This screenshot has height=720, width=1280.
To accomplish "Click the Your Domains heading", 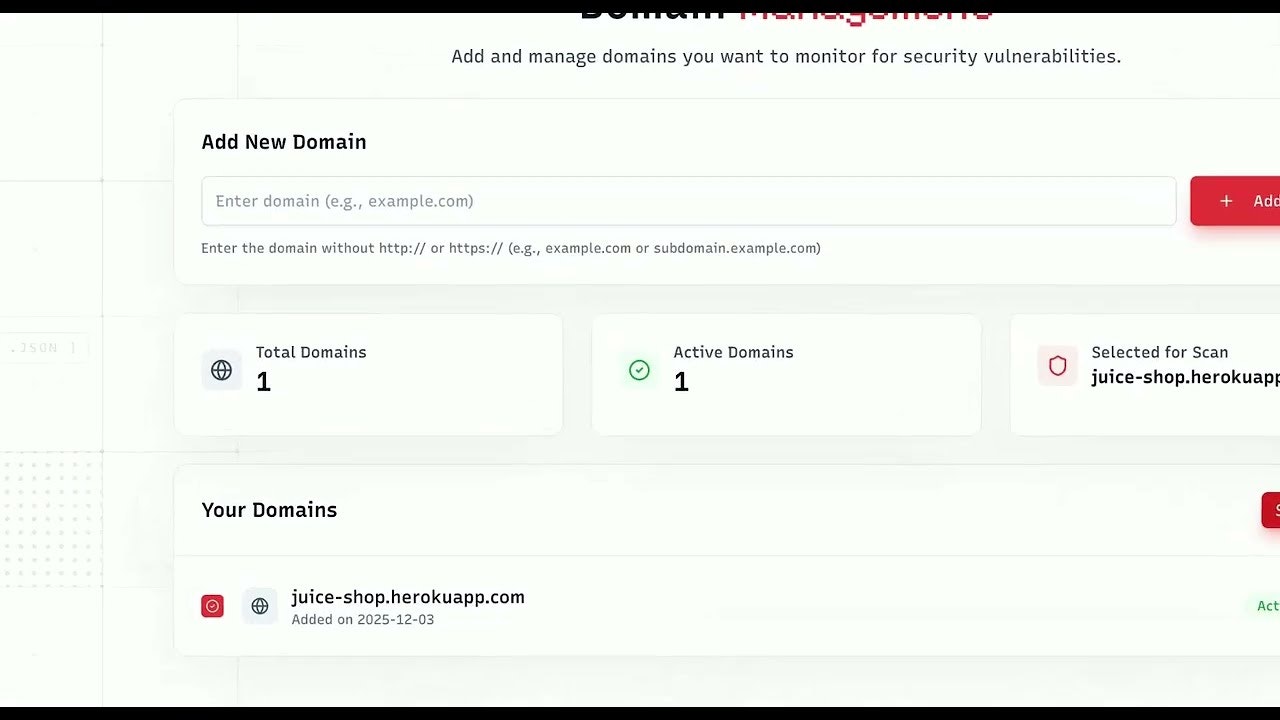I will click(269, 510).
